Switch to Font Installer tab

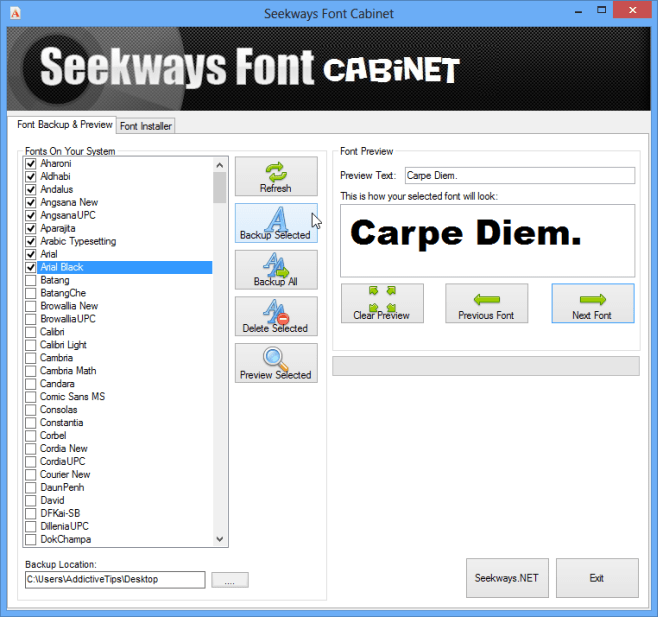146,126
